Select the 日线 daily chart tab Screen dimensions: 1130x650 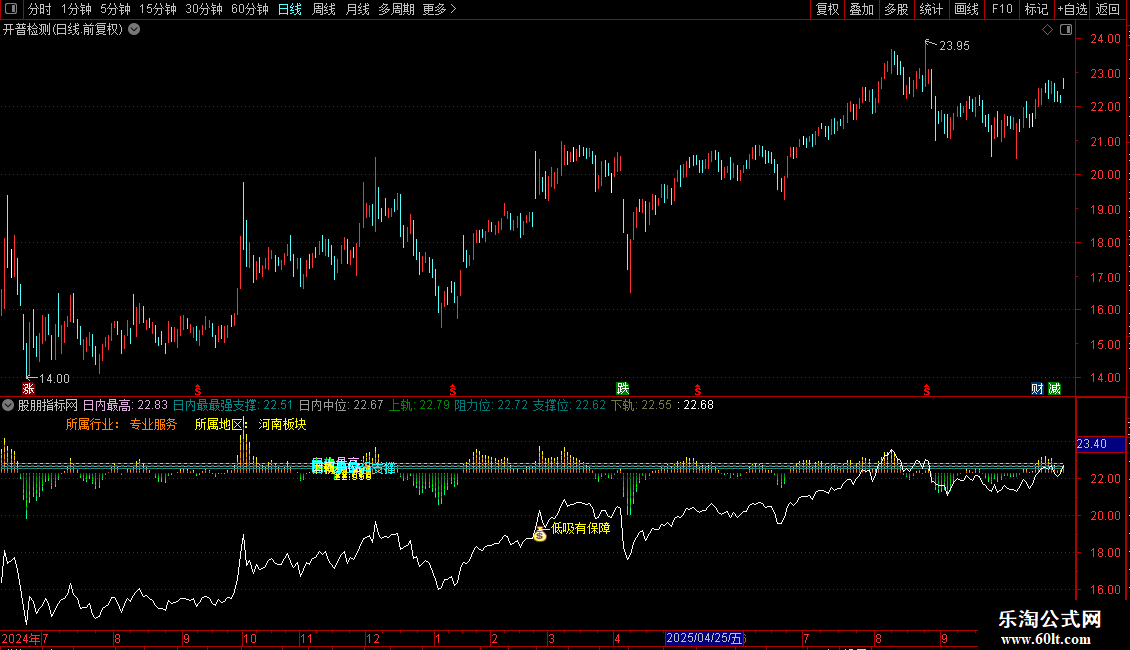coord(290,9)
